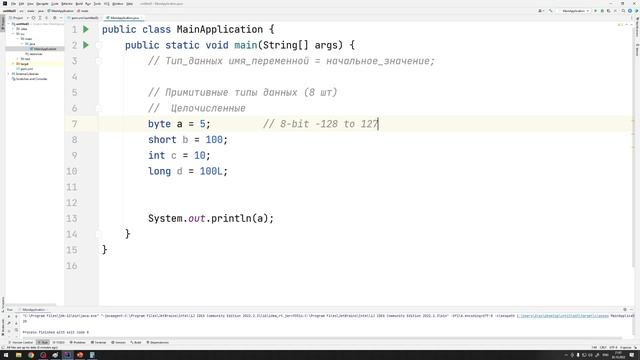This screenshot has height=360, width=640.
Task: Expand the test folder
Action: [18, 59]
